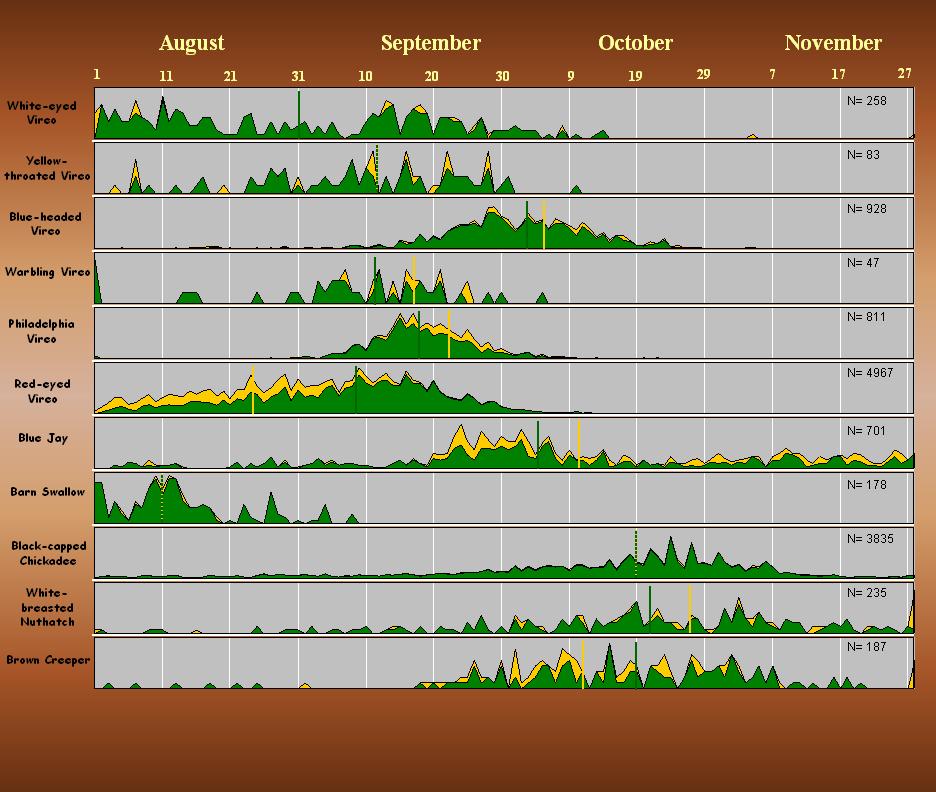Click the date tick labeled 31
The image size is (936, 792).
tap(298, 76)
